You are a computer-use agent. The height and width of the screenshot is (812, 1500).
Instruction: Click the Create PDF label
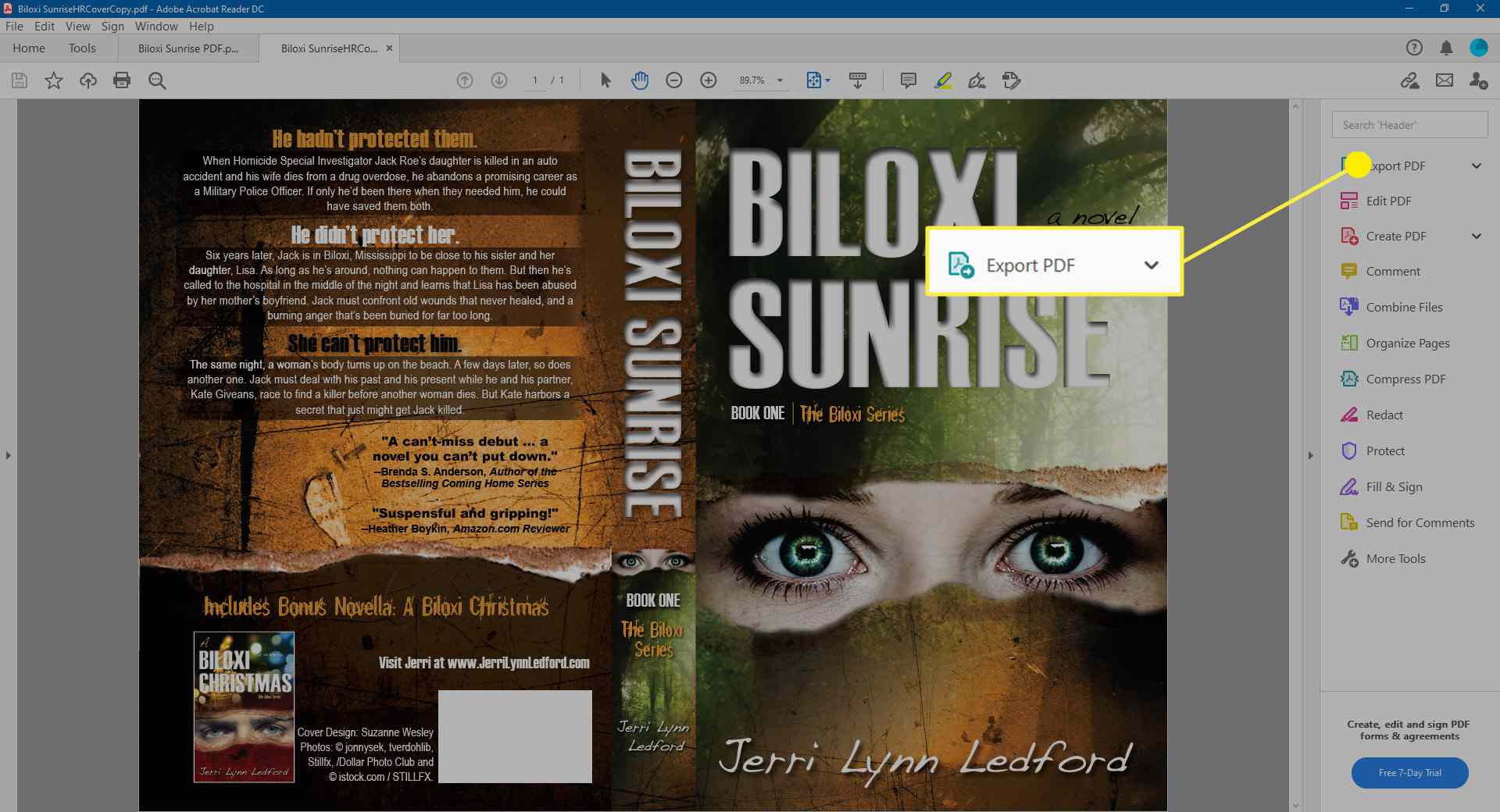pos(1396,236)
